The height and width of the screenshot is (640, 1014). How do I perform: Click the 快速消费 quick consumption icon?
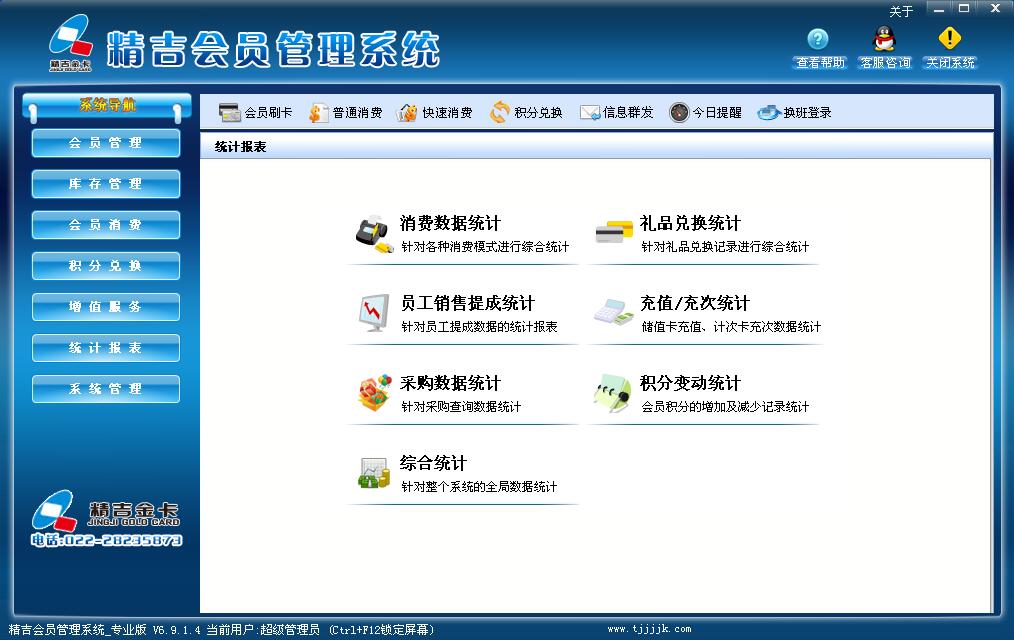coord(407,113)
